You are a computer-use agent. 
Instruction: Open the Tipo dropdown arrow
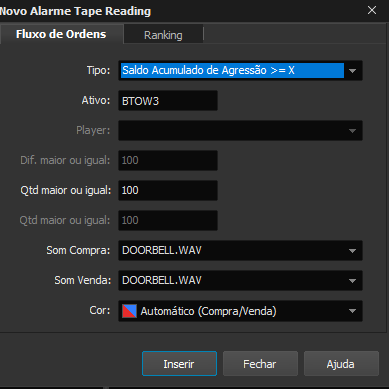(x=352, y=71)
